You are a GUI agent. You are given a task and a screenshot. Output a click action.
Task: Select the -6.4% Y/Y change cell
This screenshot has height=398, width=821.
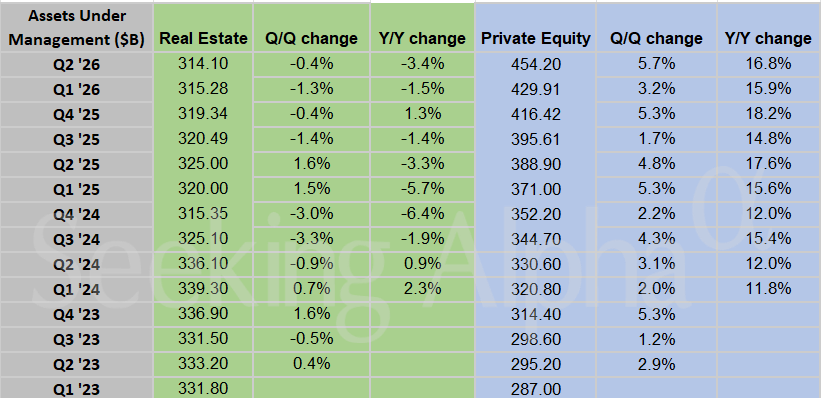423,214
